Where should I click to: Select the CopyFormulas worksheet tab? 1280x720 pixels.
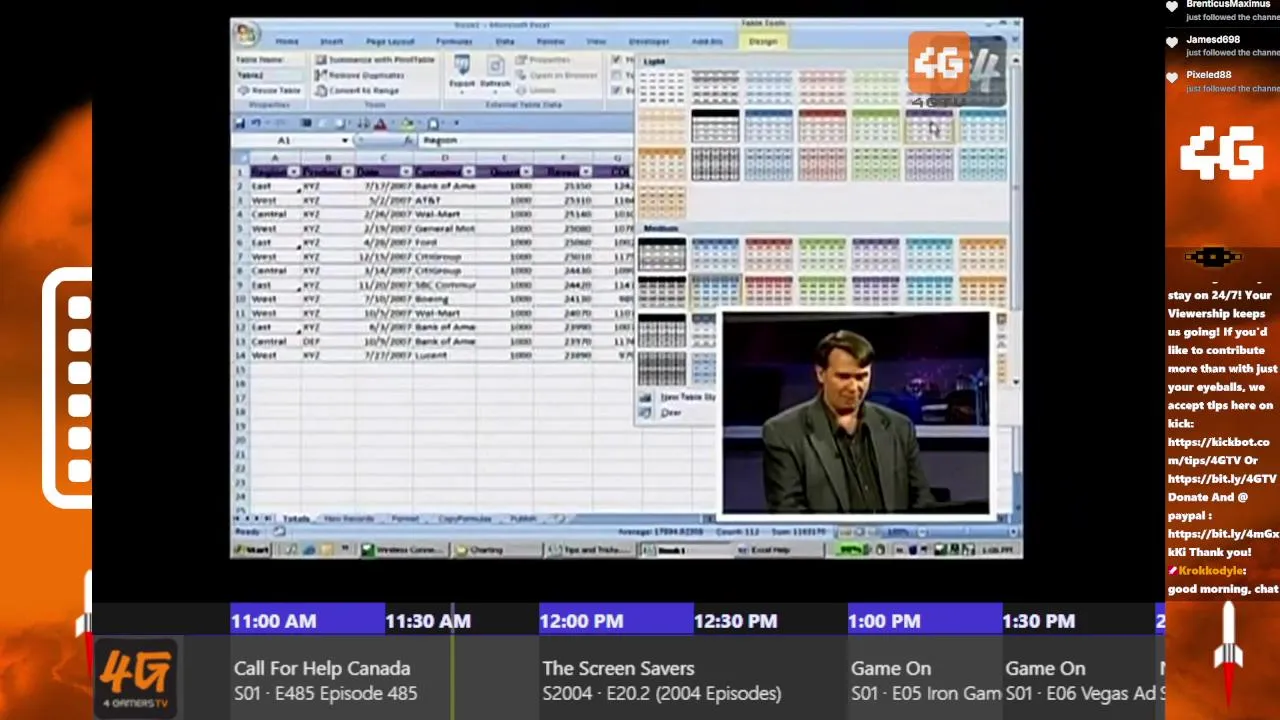[x=465, y=519]
